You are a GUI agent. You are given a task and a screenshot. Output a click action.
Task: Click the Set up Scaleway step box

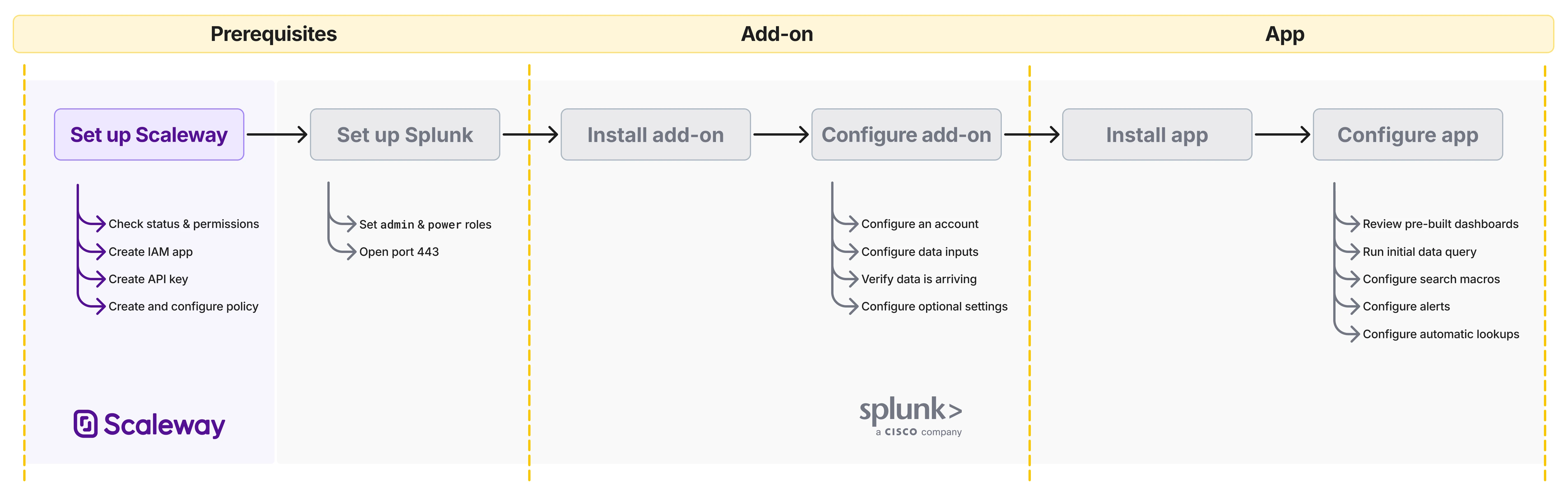pos(149,135)
